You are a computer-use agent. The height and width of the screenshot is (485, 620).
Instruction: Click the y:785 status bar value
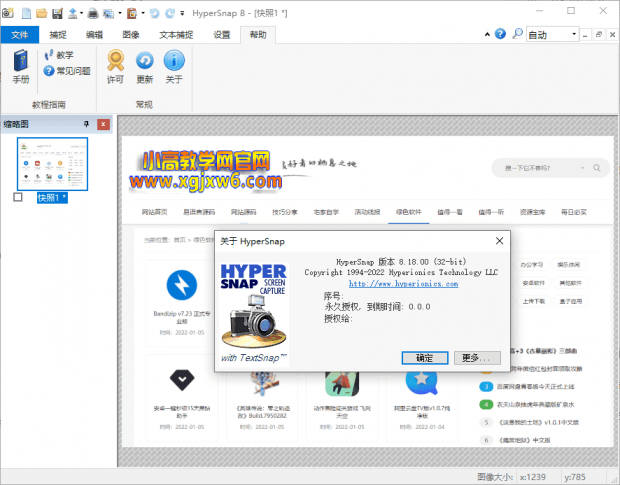point(575,477)
